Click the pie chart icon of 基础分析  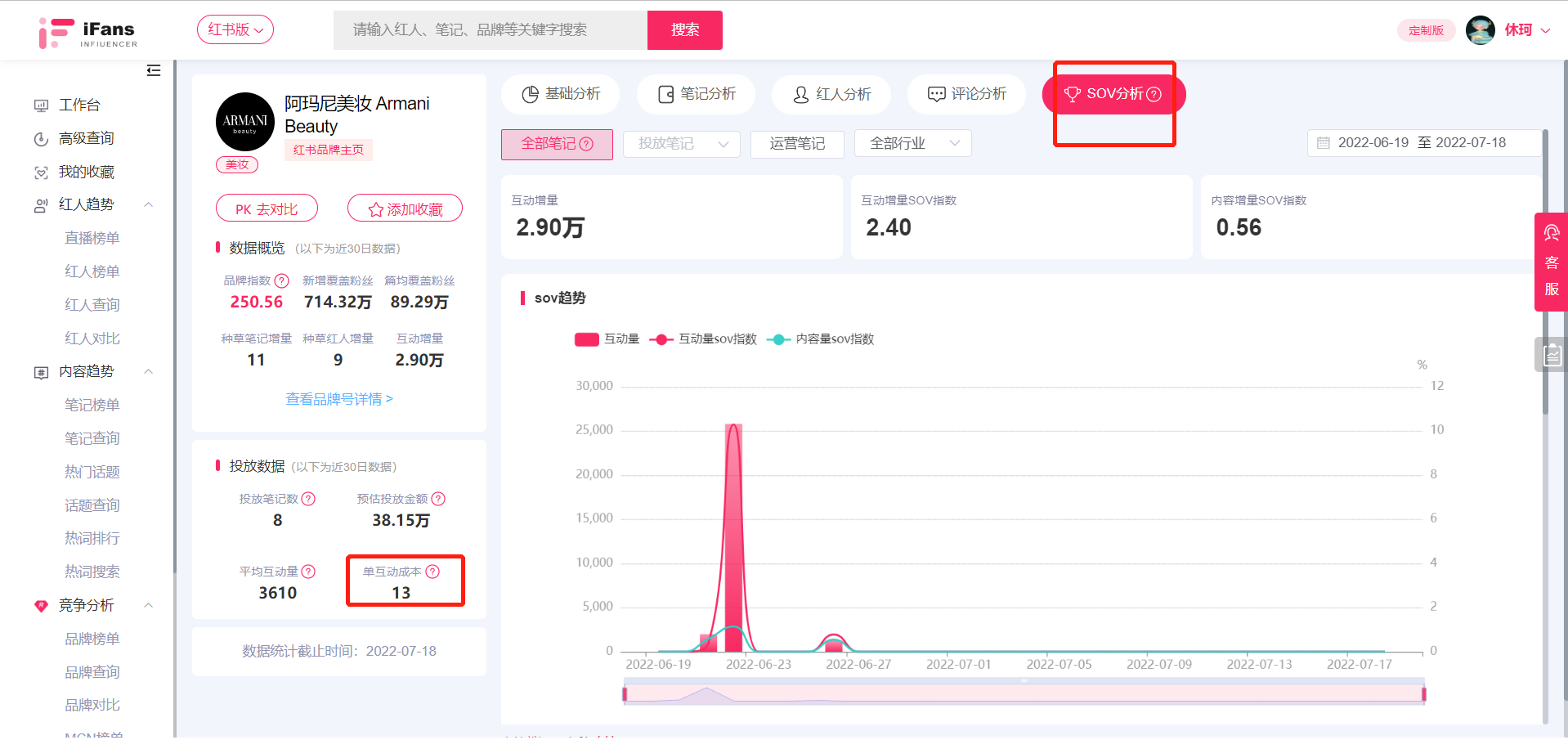pos(531,95)
